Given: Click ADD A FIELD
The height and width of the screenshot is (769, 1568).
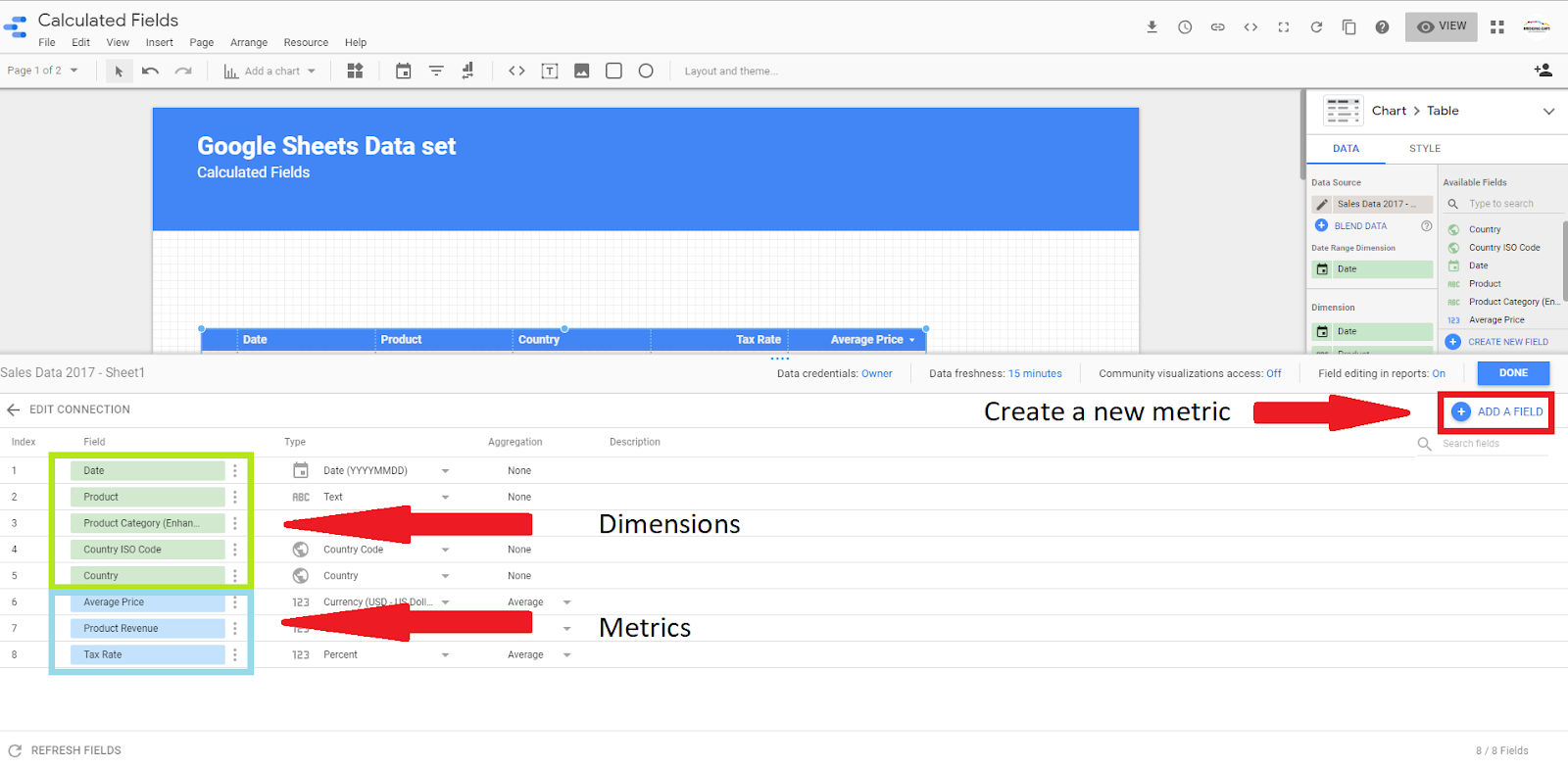Looking at the screenshot, I should click(1496, 411).
